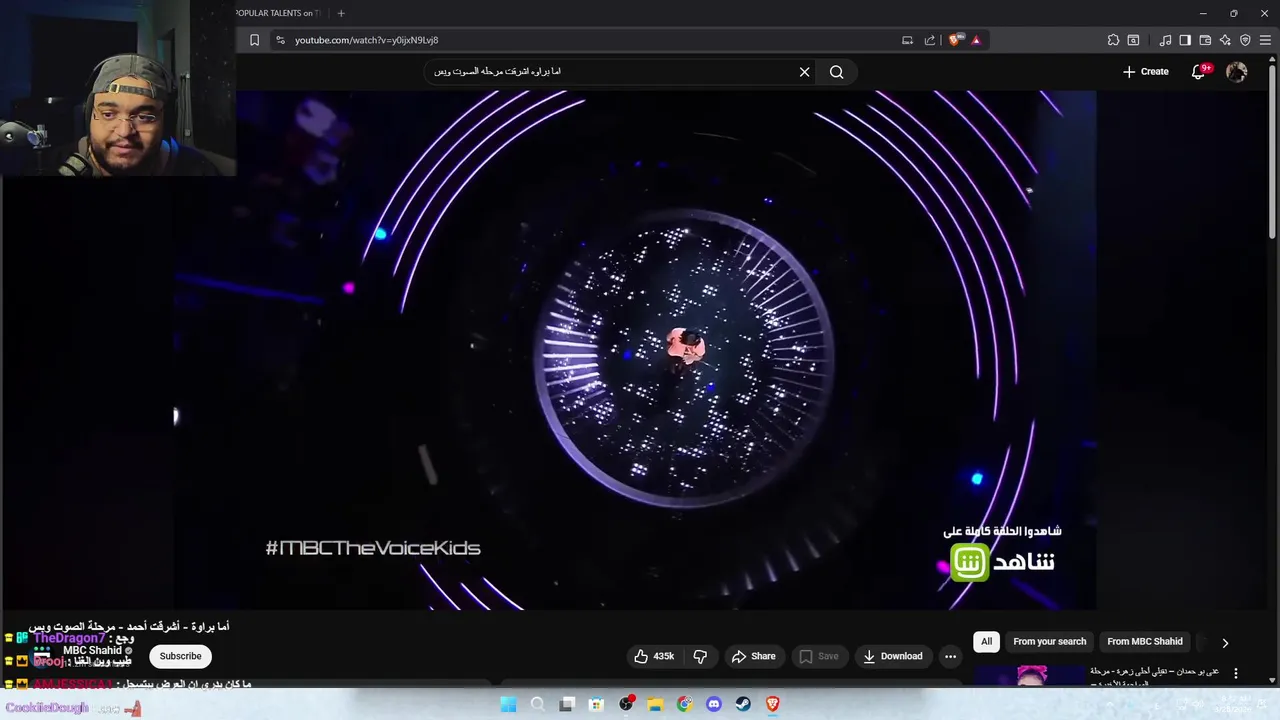The width and height of the screenshot is (1280, 720).
Task: Open the first recommended video thumbnail
Action: click(1031, 676)
